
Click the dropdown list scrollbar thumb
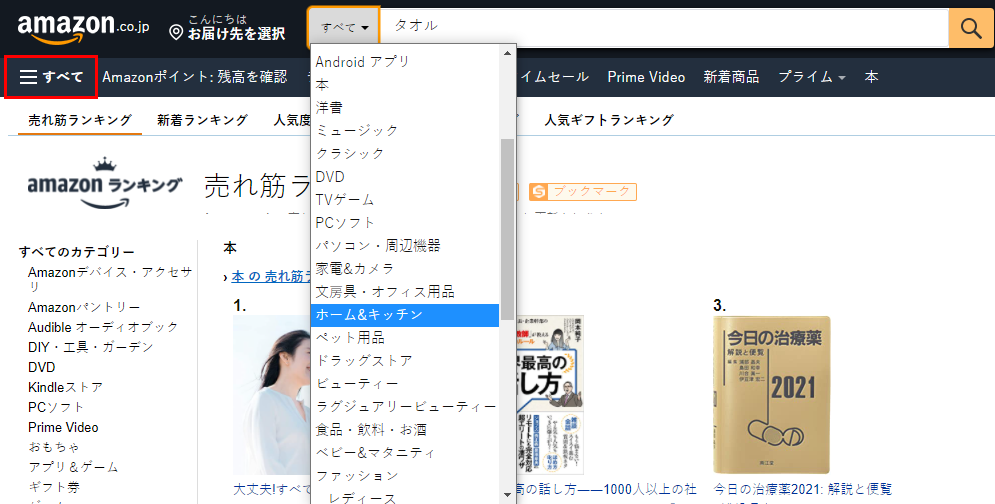point(507,229)
